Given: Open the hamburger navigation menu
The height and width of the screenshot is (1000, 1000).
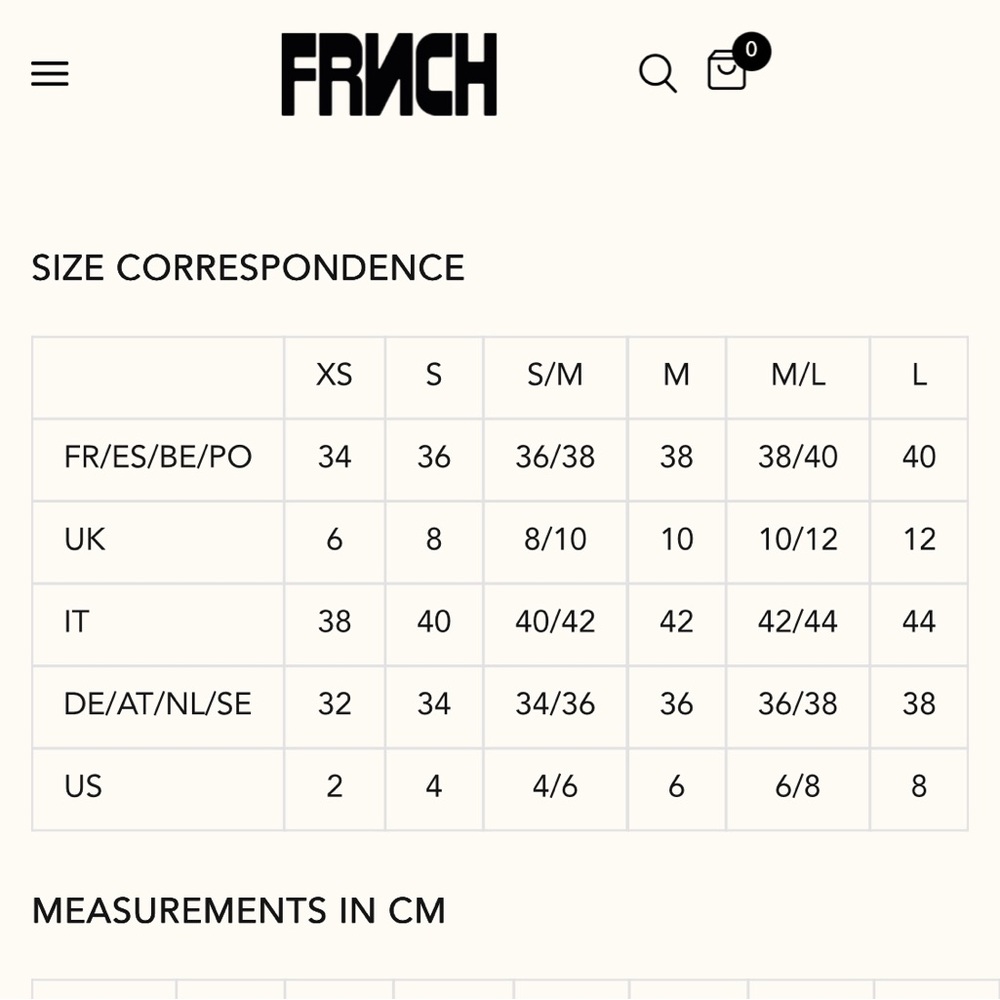Looking at the screenshot, I should [x=50, y=73].
